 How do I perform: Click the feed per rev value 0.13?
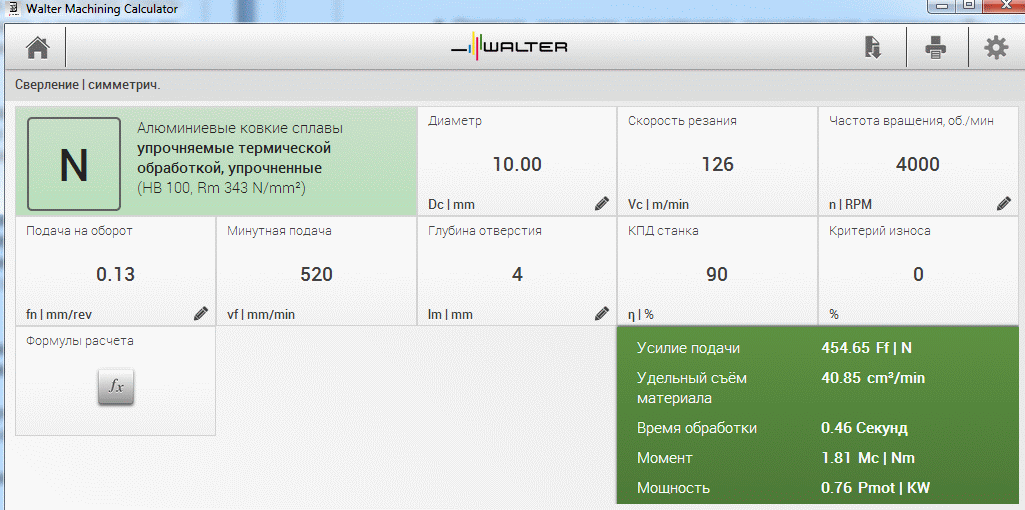click(115, 274)
